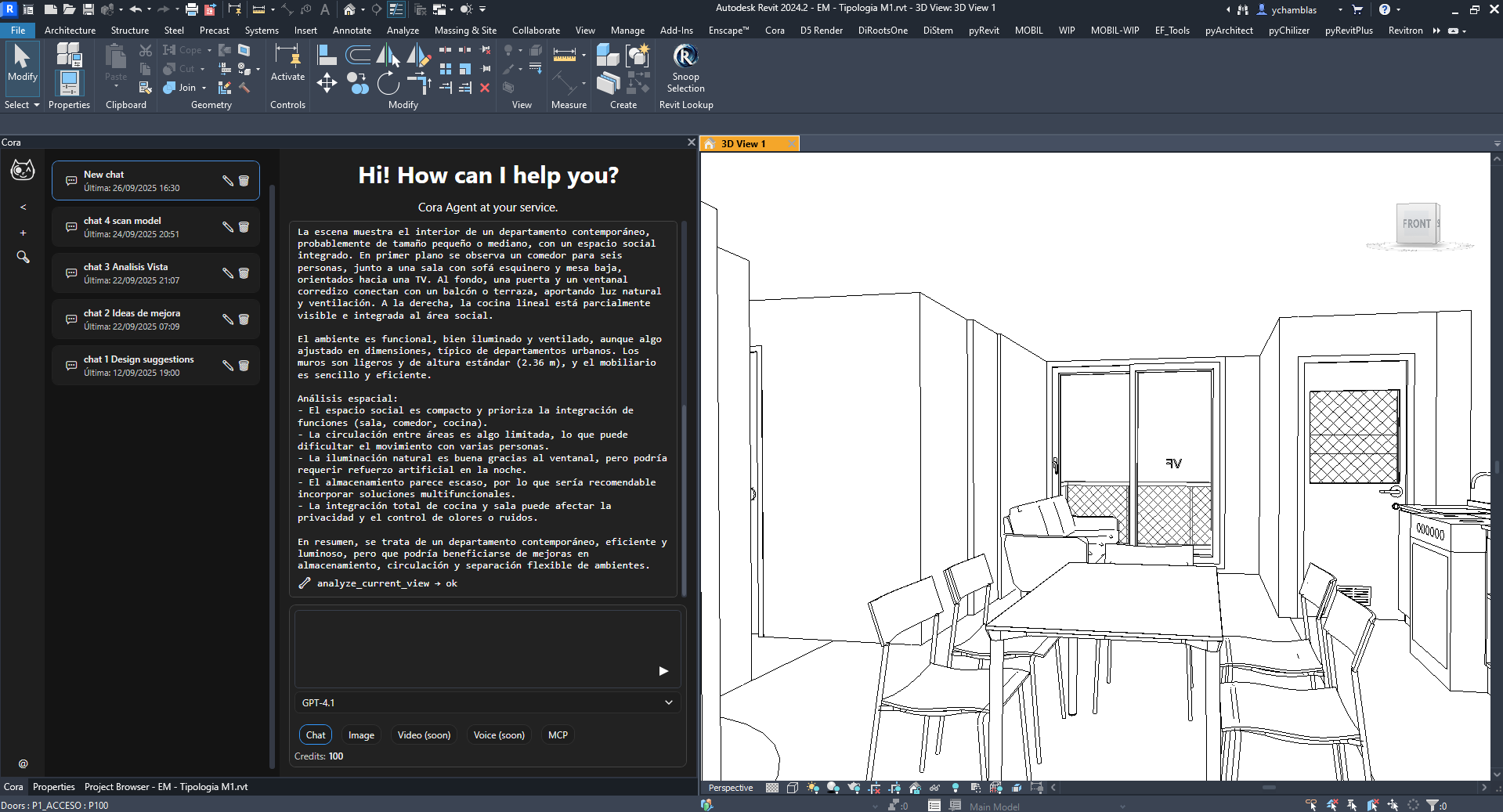
Task: Click the FRONT face of ViewCube
Action: click(x=1416, y=224)
